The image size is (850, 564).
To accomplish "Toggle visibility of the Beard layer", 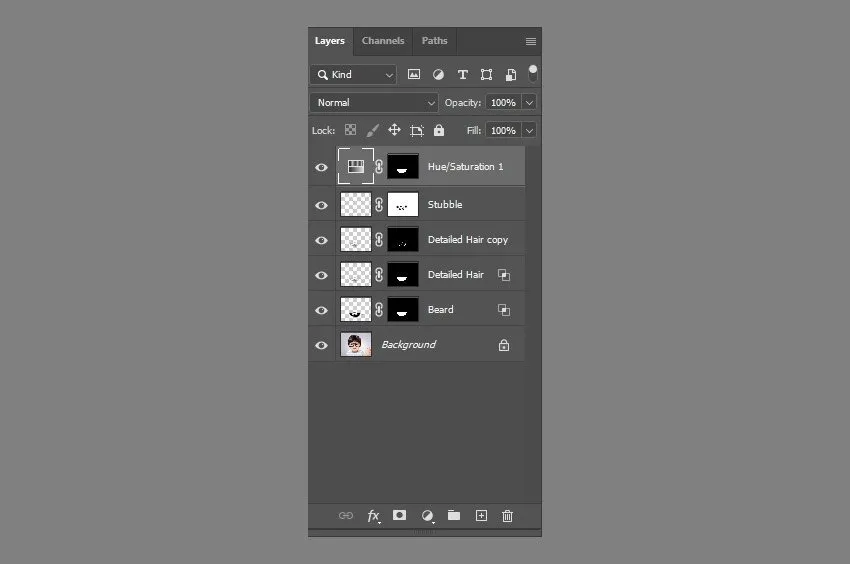I will pos(321,310).
